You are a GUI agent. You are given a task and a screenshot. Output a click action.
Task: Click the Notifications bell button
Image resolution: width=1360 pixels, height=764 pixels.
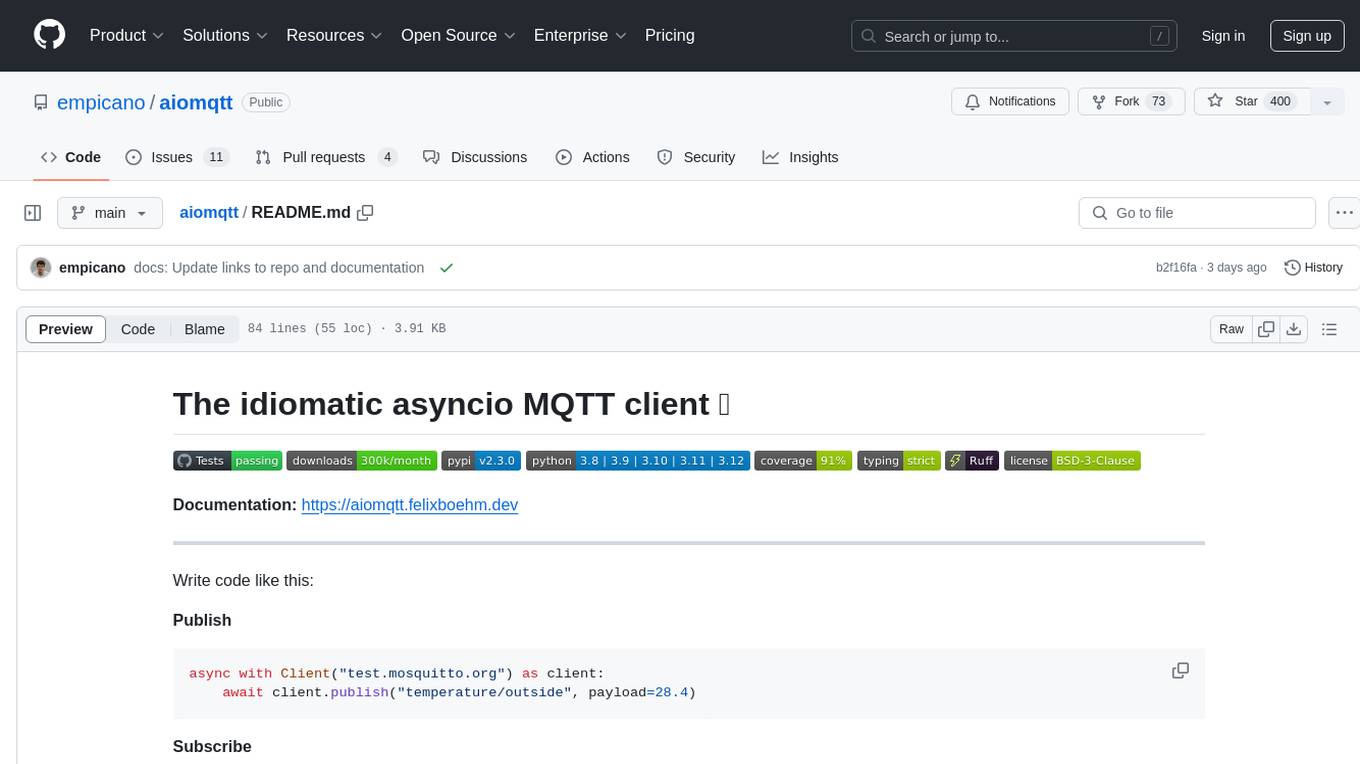pos(1010,102)
